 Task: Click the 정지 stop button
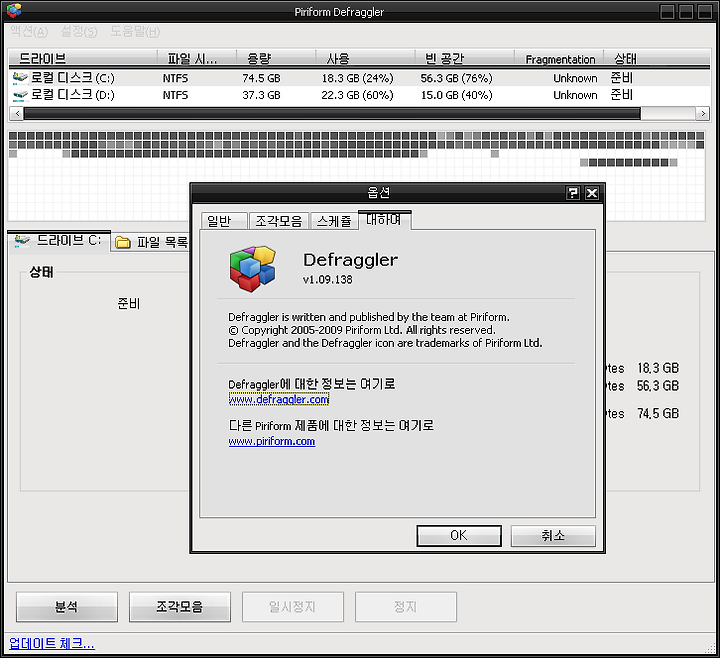coord(405,607)
